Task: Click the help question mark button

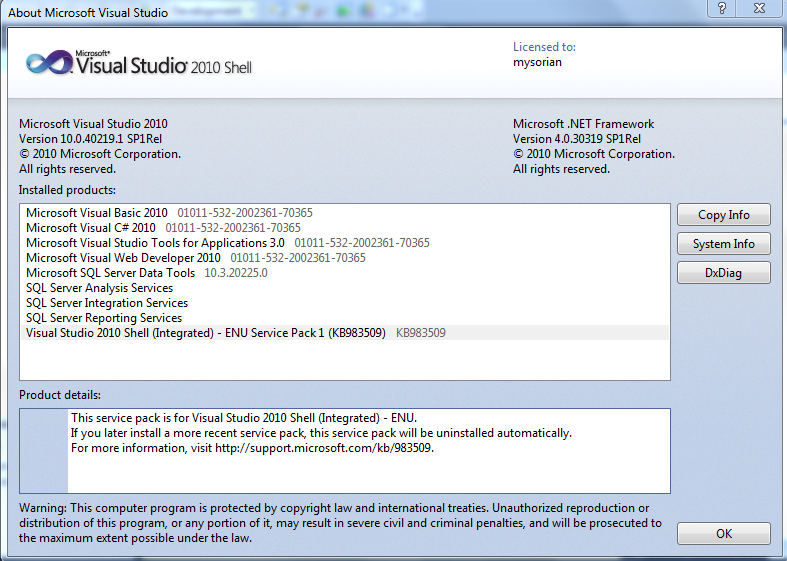Action: pyautogui.click(x=722, y=8)
